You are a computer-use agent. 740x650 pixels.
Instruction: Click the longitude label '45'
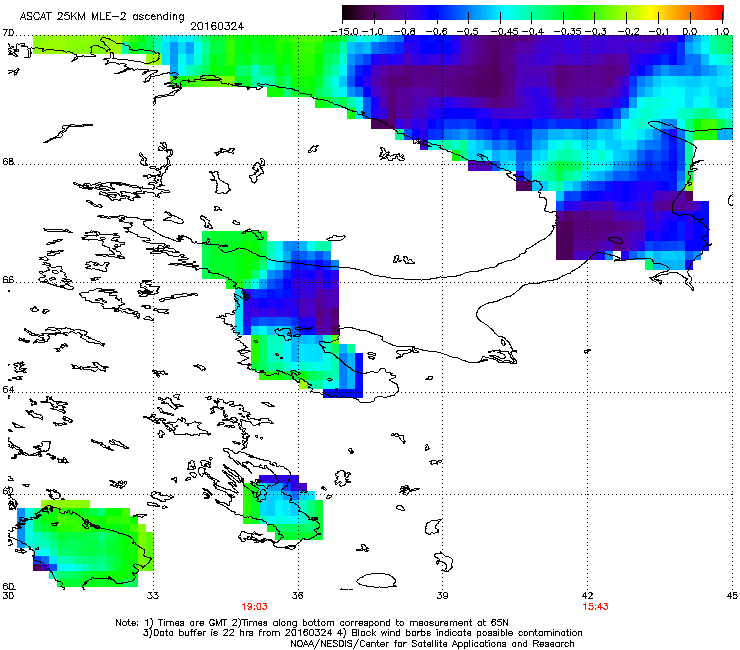(x=732, y=596)
